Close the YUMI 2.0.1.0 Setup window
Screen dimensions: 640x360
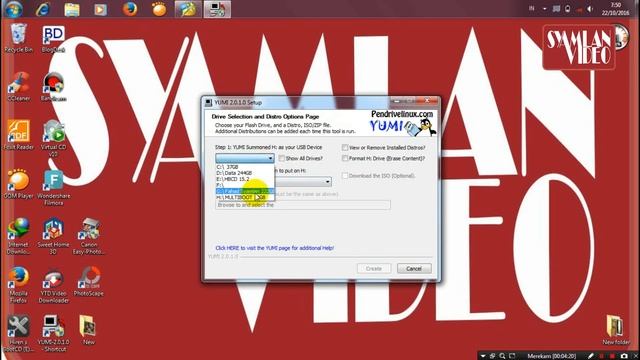[x=428, y=100]
